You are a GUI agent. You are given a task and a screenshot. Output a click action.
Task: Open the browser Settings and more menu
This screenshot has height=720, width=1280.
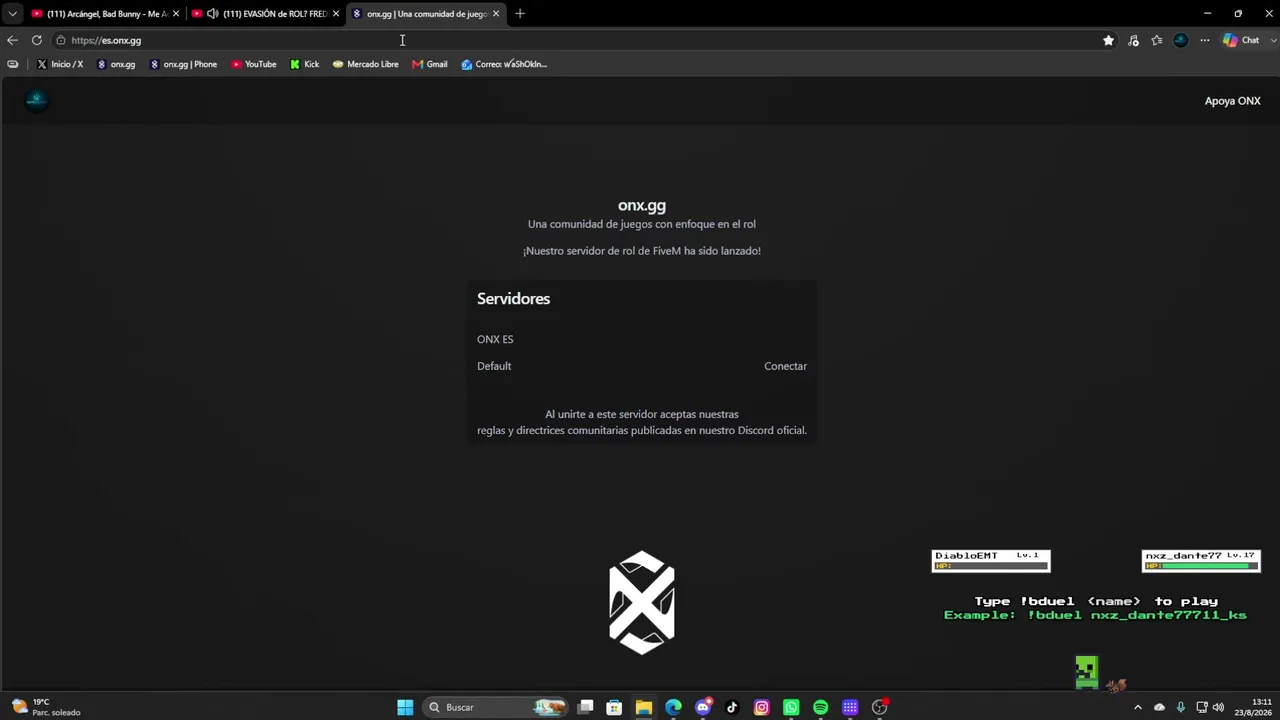[1205, 40]
